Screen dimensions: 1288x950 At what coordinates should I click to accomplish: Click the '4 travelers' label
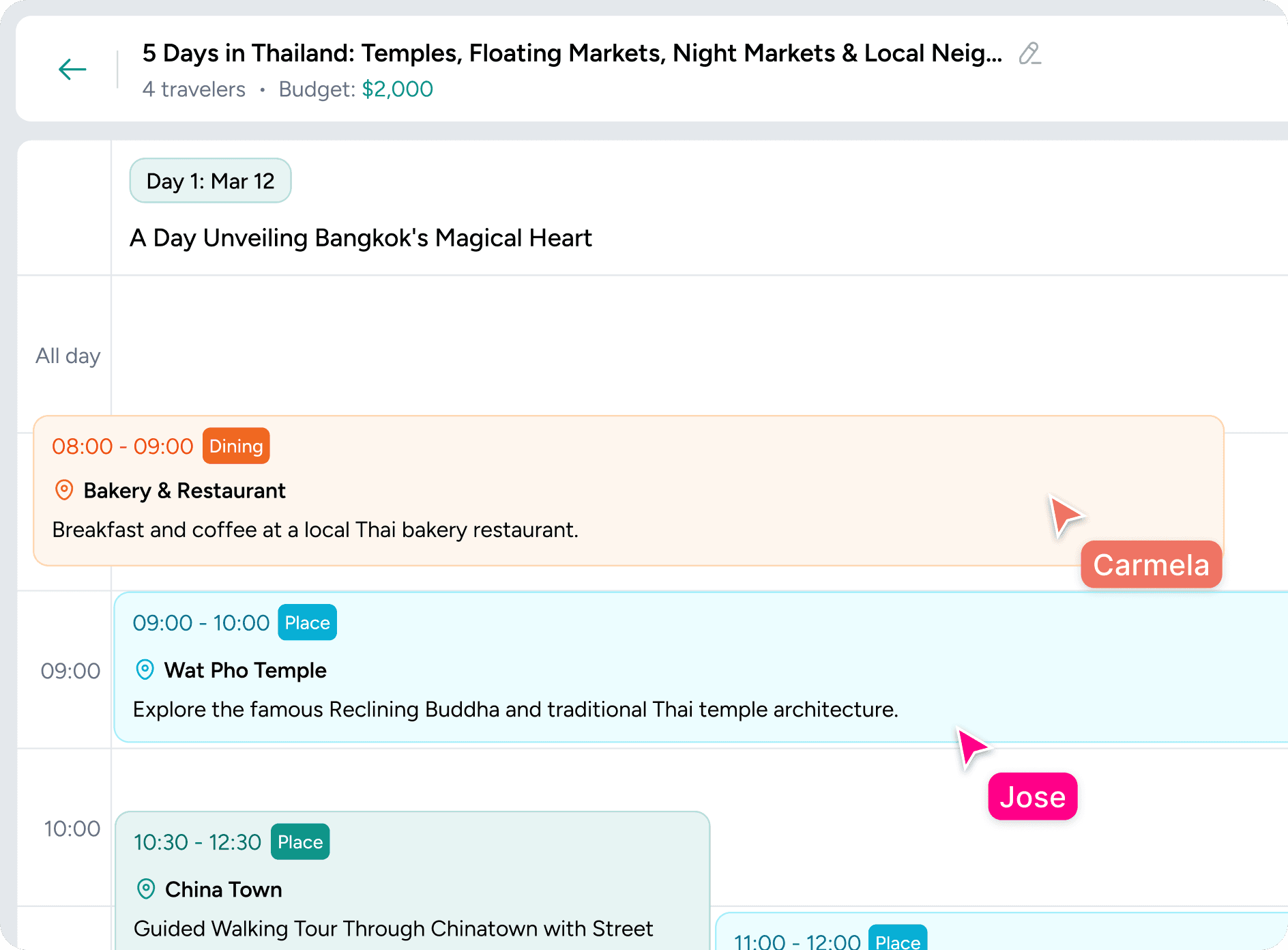point(194,89)
